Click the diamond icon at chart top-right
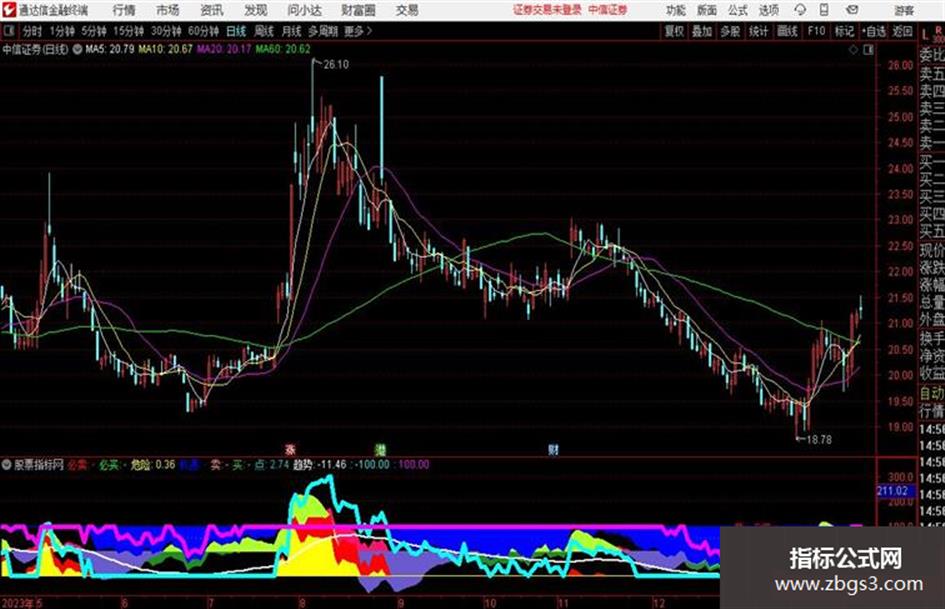This screenshot has height=609, width=945. (853, 50)
